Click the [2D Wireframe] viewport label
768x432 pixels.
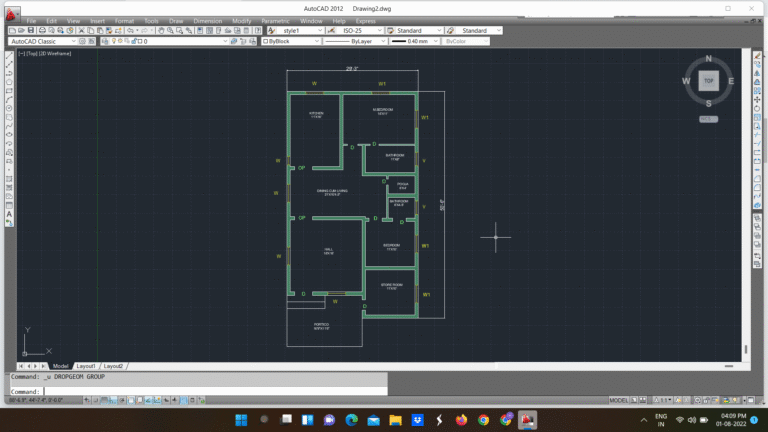[55, 53]
